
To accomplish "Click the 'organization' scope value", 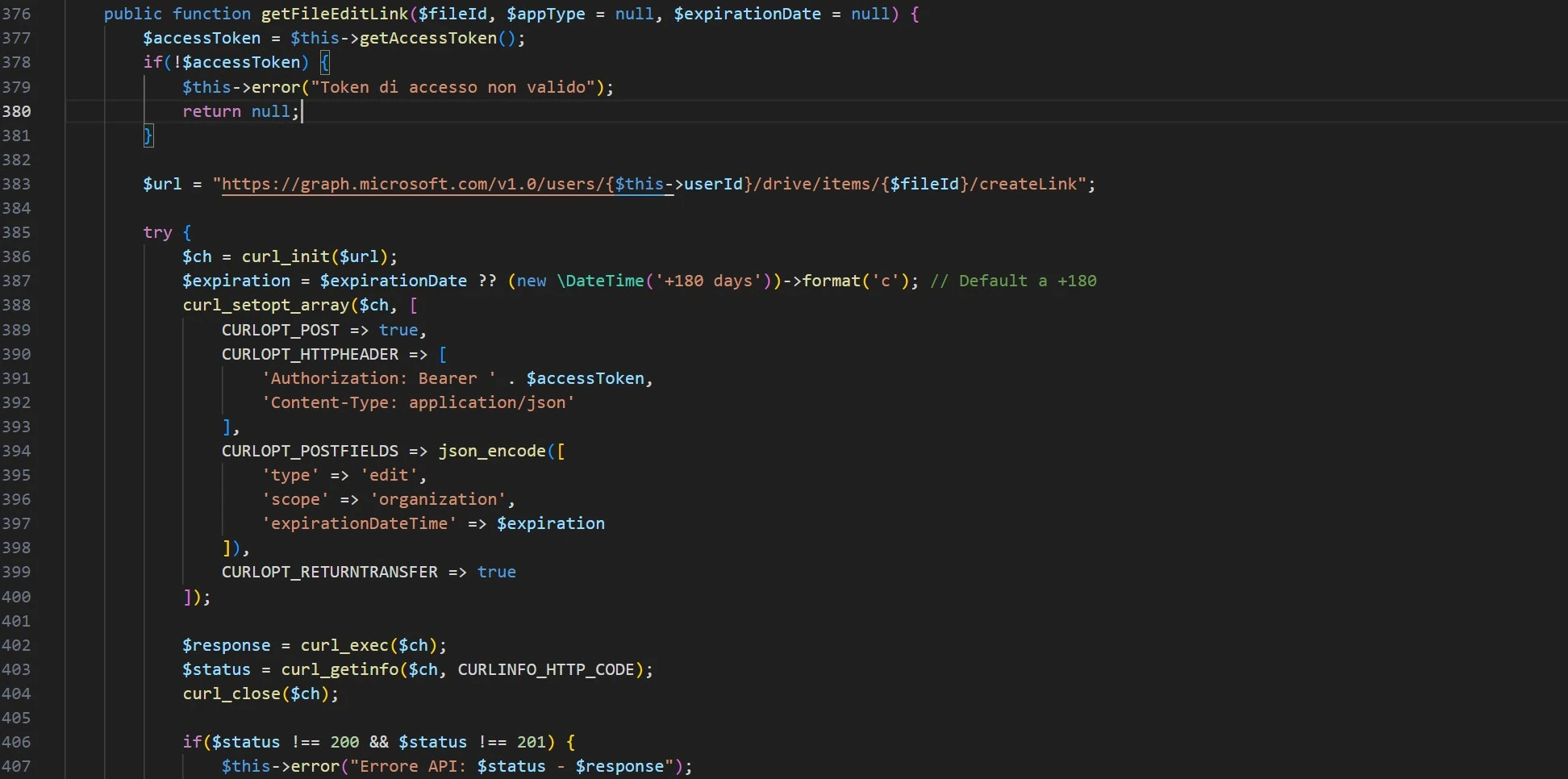I will click(x=438, y=499).
